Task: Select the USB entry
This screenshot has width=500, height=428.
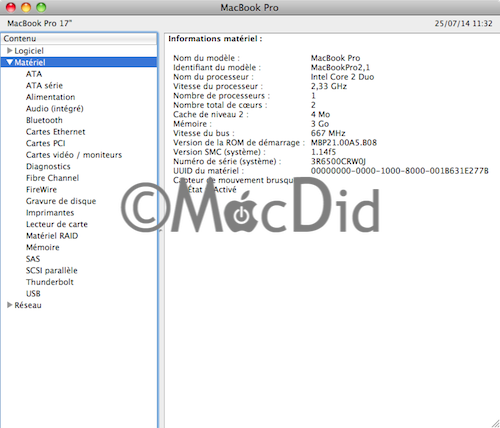Action: 33,294
